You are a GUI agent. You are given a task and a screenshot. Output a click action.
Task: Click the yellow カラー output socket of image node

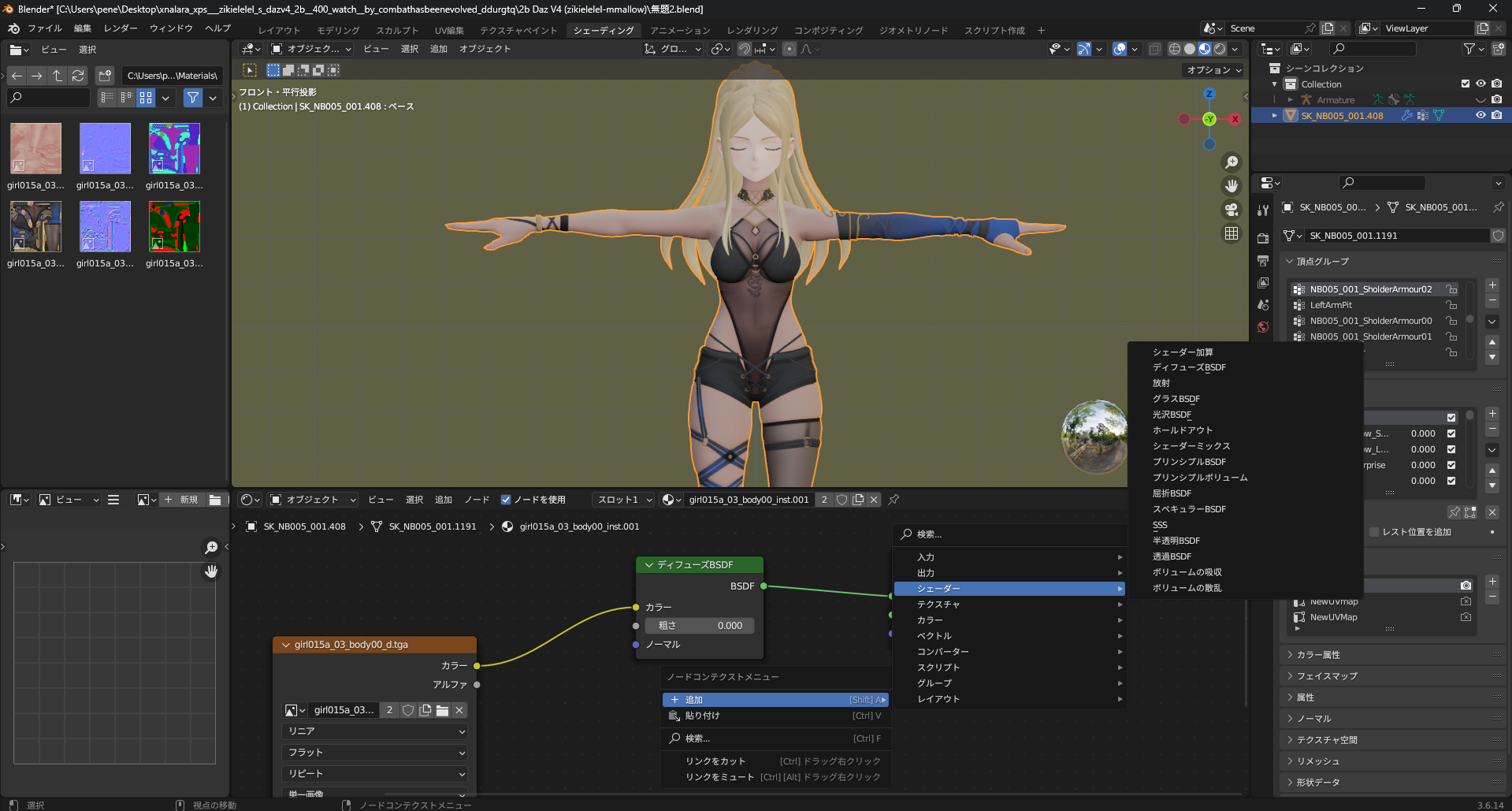tap(477, 666)
